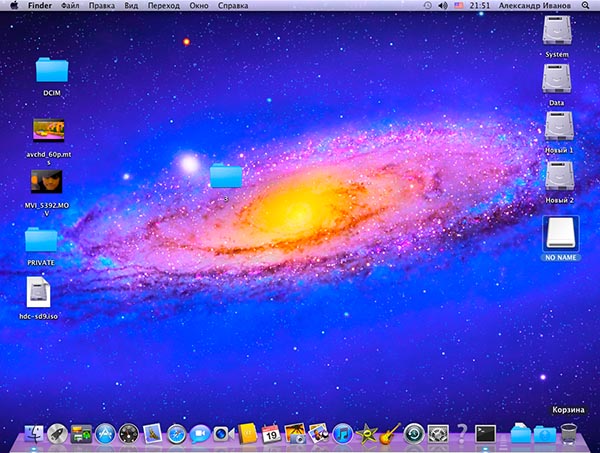Image resolution: width=600 pixels, height=453 pixels.
Task: Launch Terminal from the dock
Action: point(485,434)
